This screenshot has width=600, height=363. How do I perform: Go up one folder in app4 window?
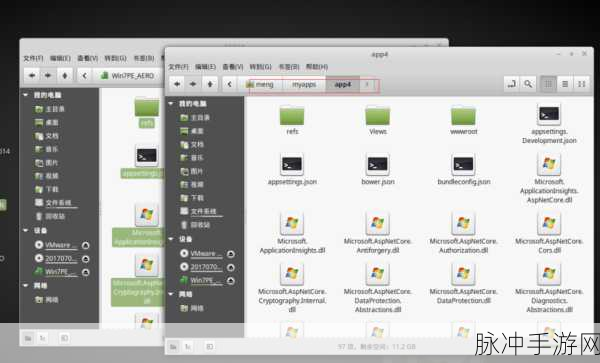pyautogui.click(x=210, y=84)
